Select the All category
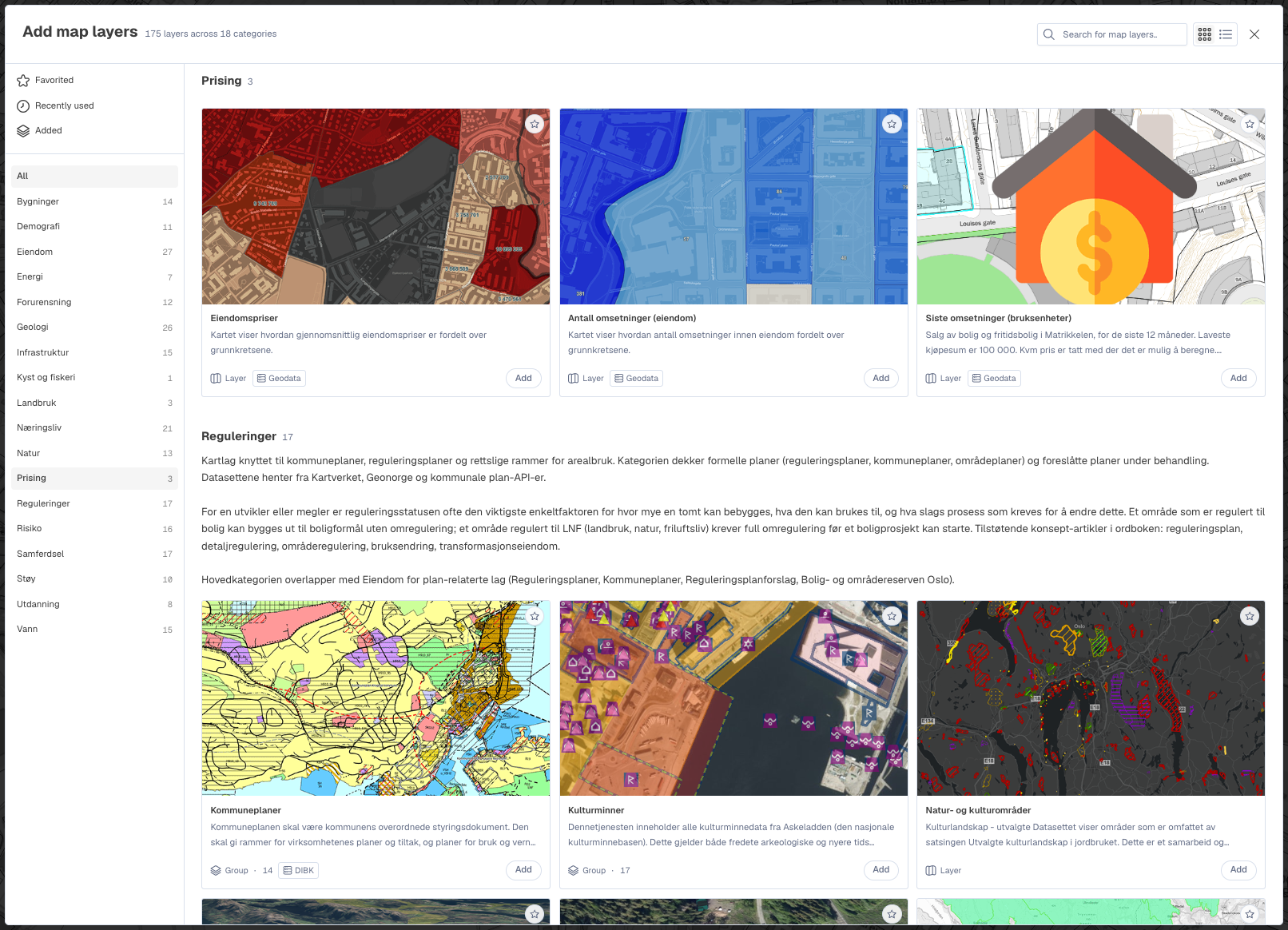This screenshot has width=1288, height=930. (94, 176)
